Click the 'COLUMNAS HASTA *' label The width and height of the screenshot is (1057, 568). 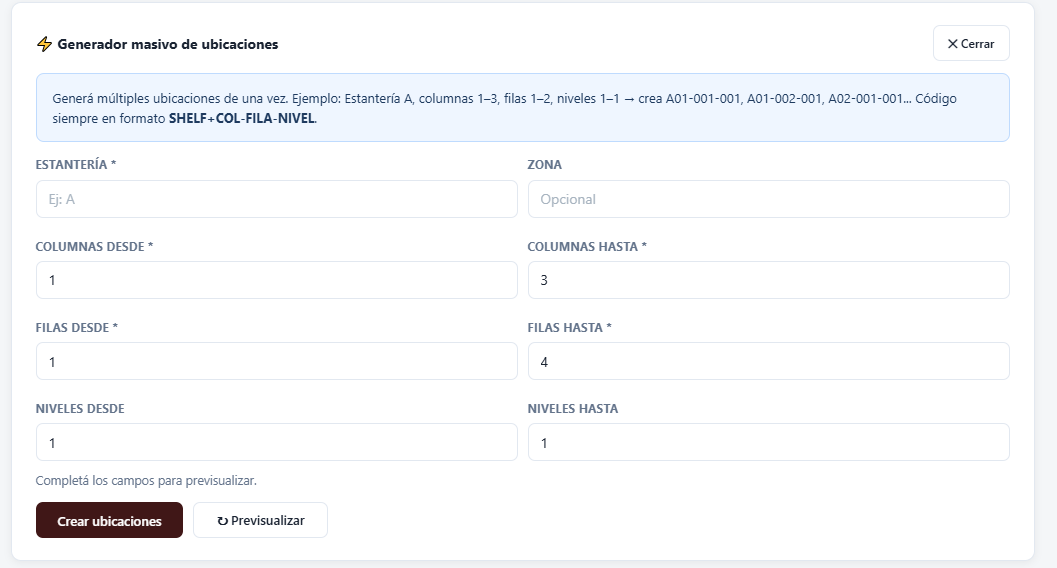tap(586, 247)
